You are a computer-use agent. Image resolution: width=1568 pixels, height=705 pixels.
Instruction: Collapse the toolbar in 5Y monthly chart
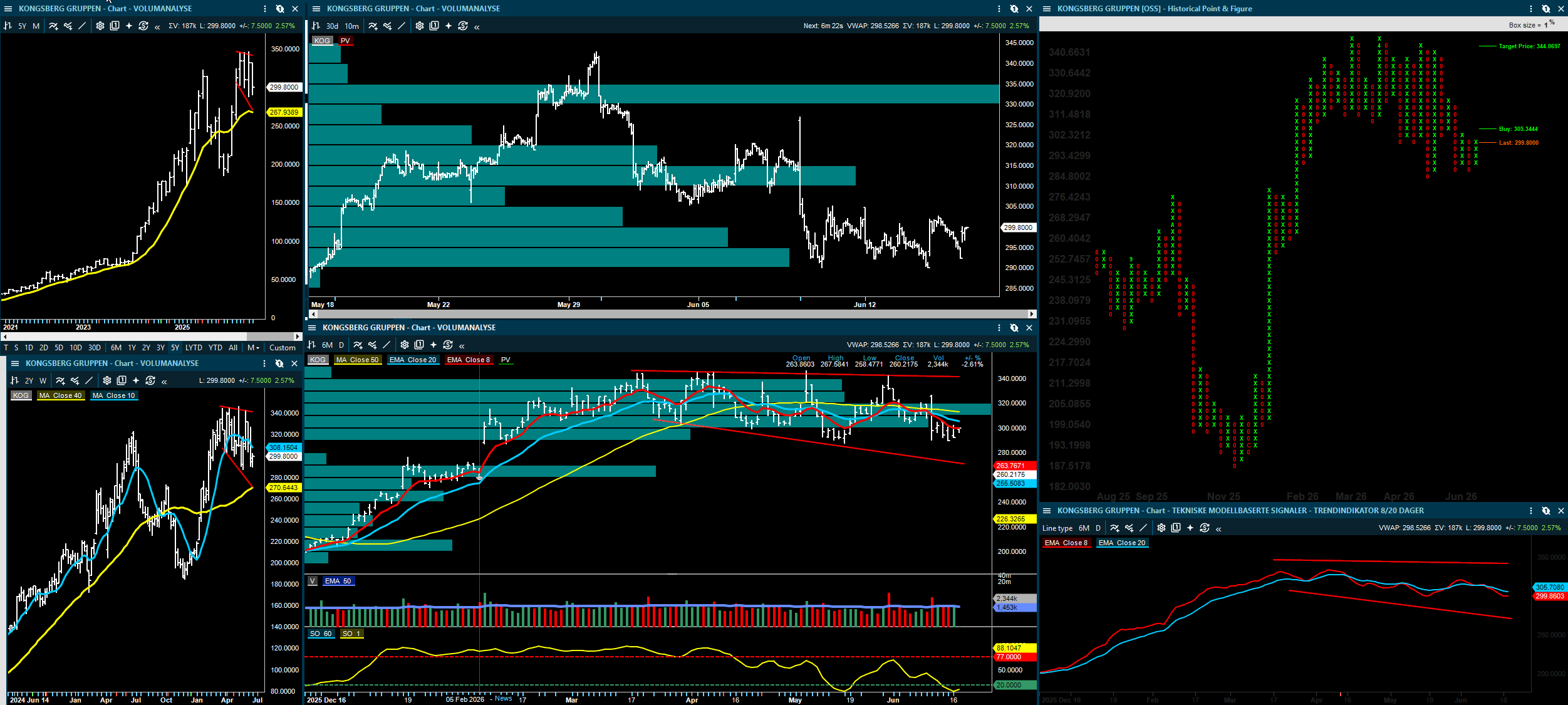point(157,26)
